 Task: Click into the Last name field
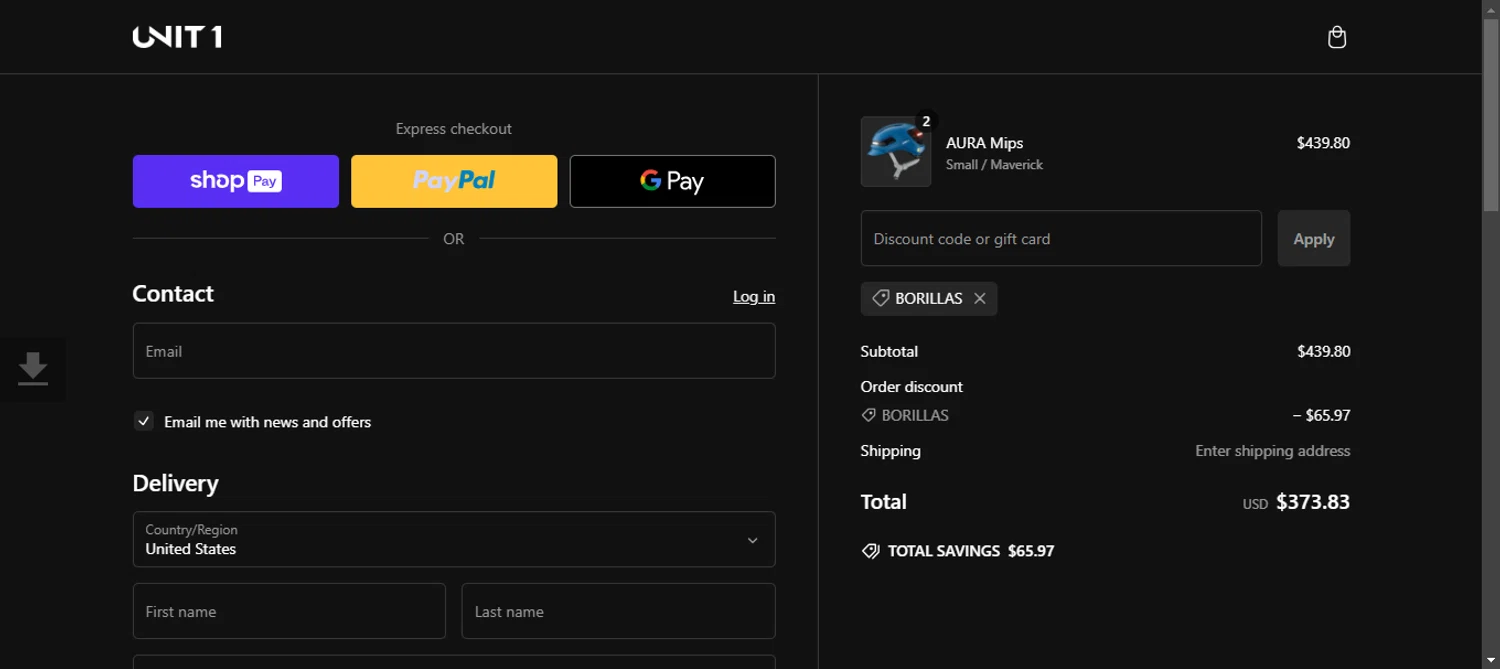618,611
